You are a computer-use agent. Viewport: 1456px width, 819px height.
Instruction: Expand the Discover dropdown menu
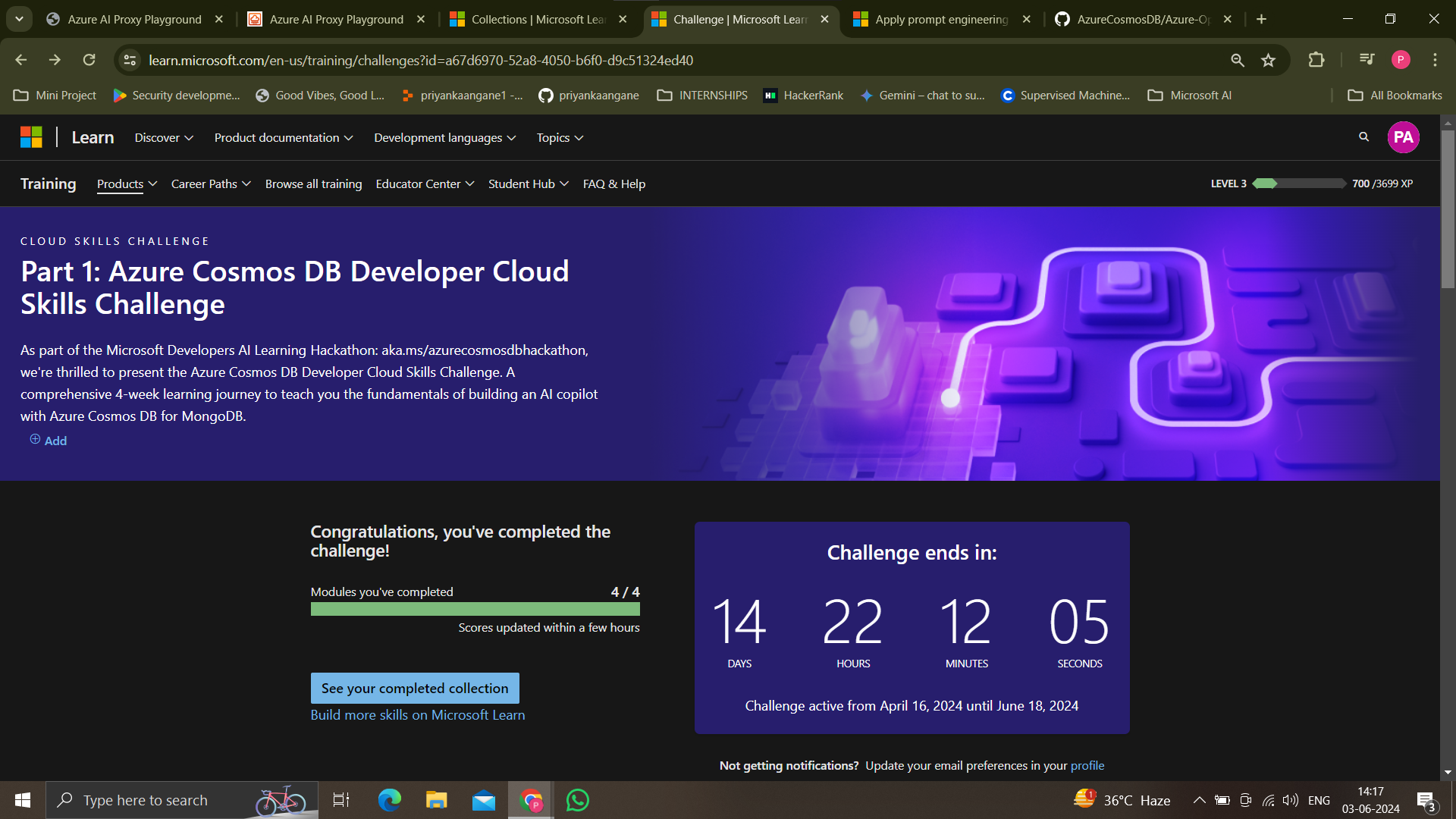click(164, 137)
